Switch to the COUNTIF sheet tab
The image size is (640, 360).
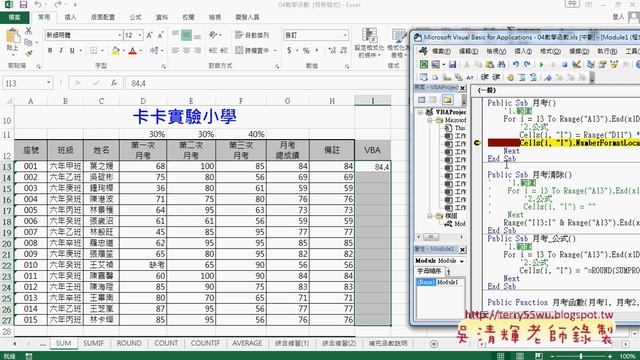coord(205,343)
